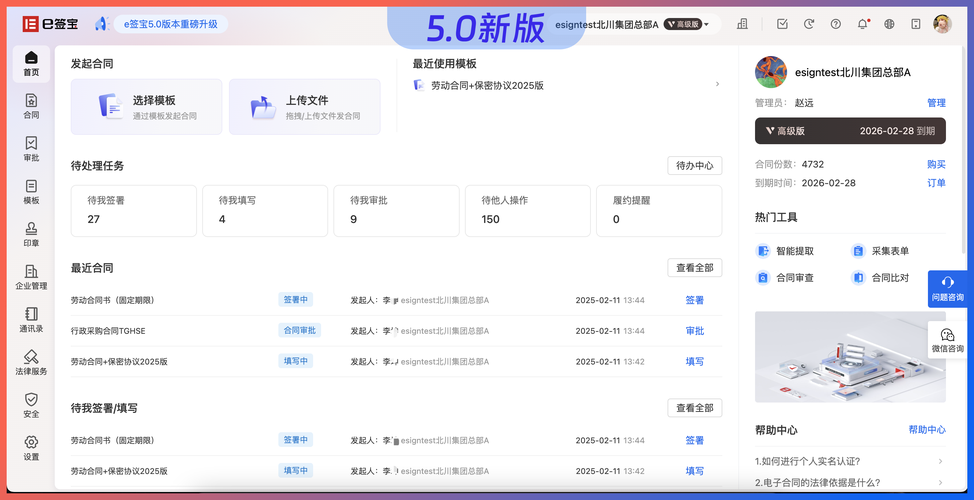Open the help question mark icon
The image size is (974, 500).
(835, 24)
